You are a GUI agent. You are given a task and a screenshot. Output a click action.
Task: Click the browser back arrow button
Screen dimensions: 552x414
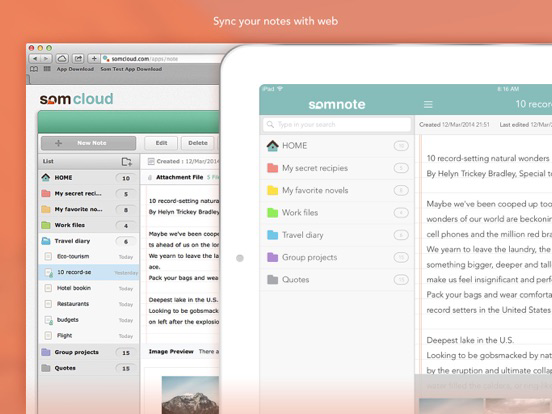[35, 58]
